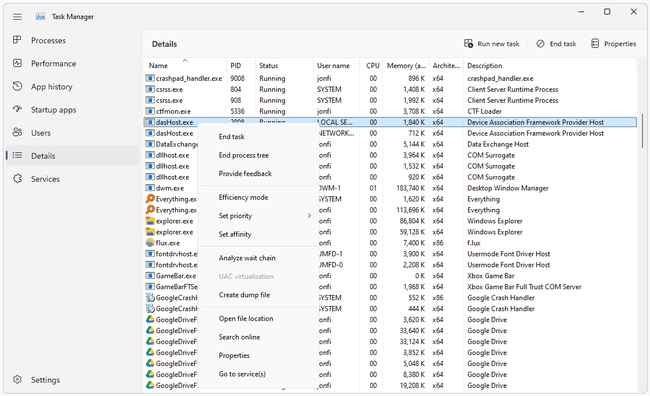Screen dimensions: 650x396
Task: Click the Settings gear icon
Action: coord(17,379)
